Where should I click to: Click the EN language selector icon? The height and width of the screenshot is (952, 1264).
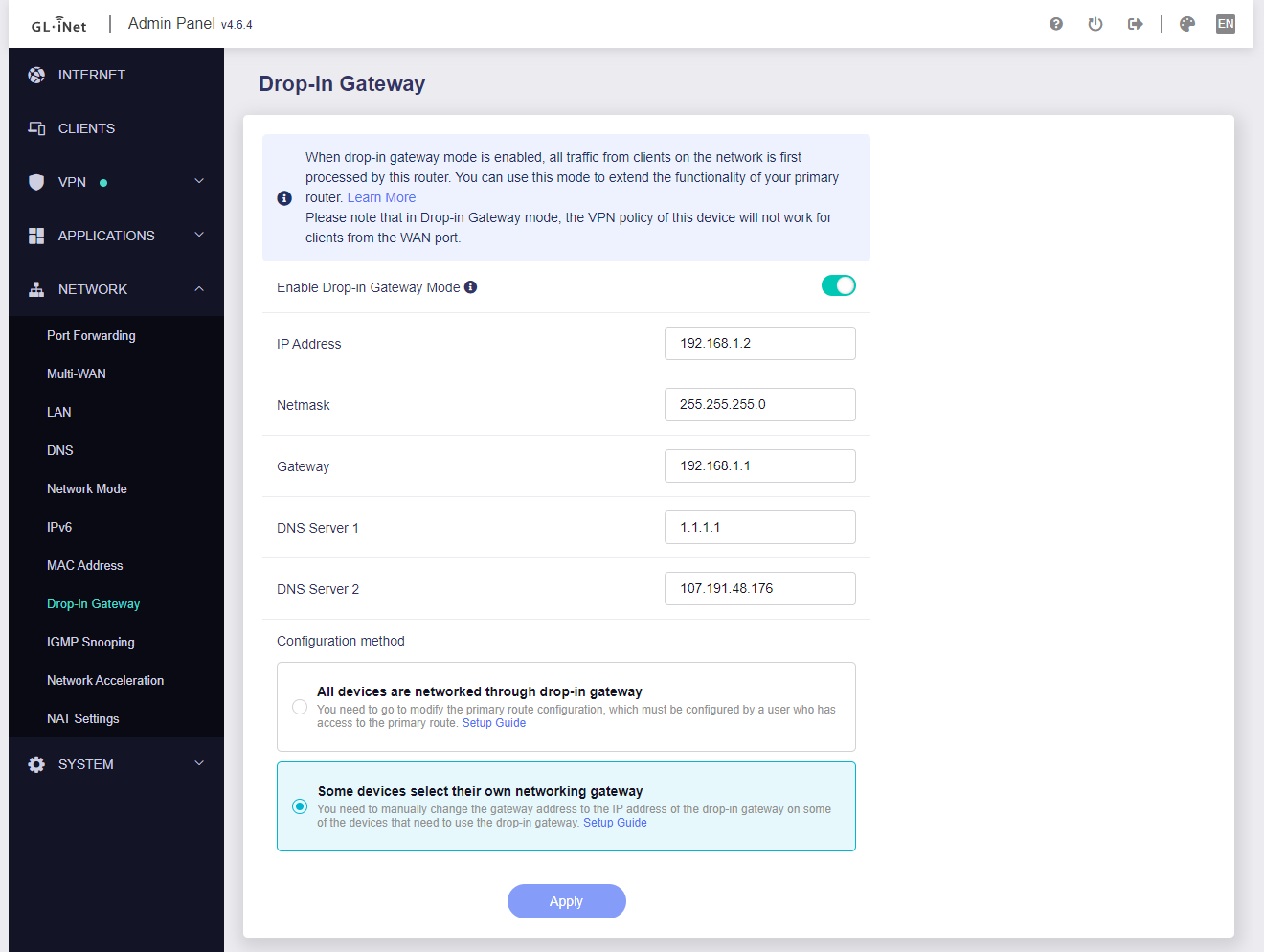[1226, 24]
